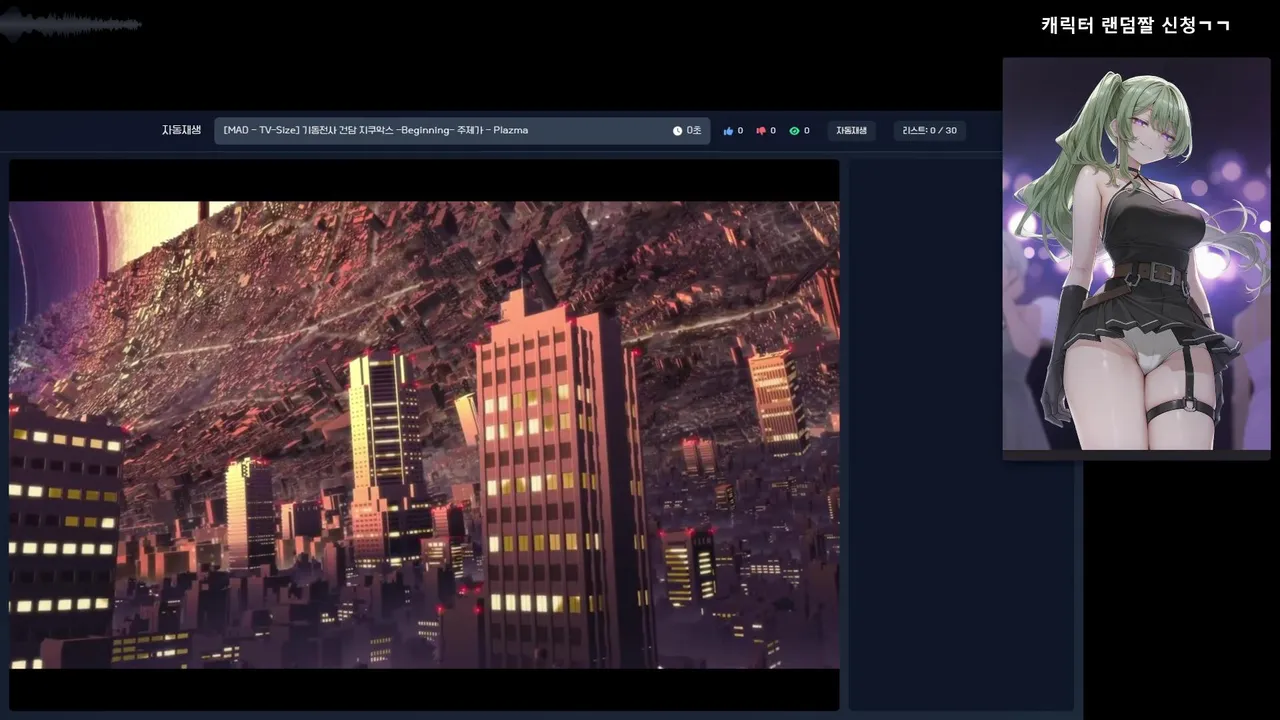This screenshot has height=720, width=1280.
Task: Click the clock timer icon
Action: (x=677, y=131)
